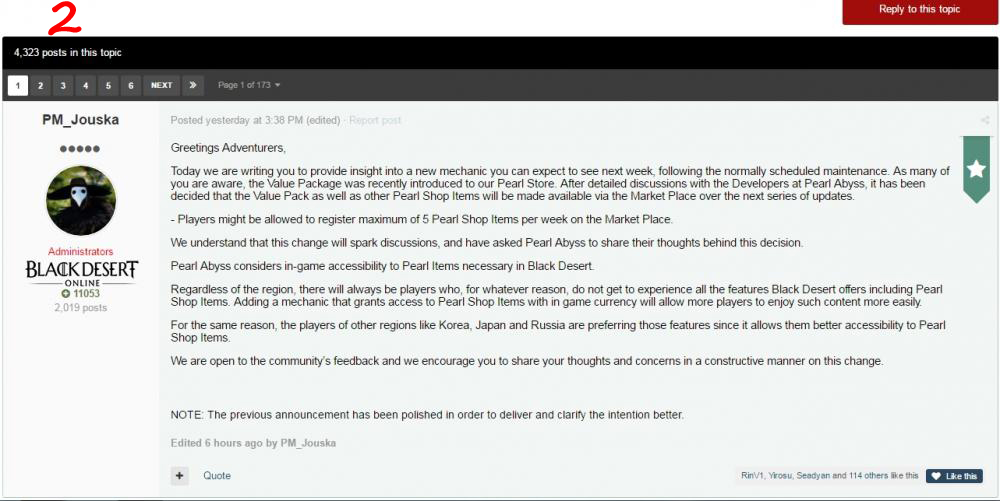Jump to last page with double-arrow icon
Screen dimensions: 1000x501
[193, 85]
